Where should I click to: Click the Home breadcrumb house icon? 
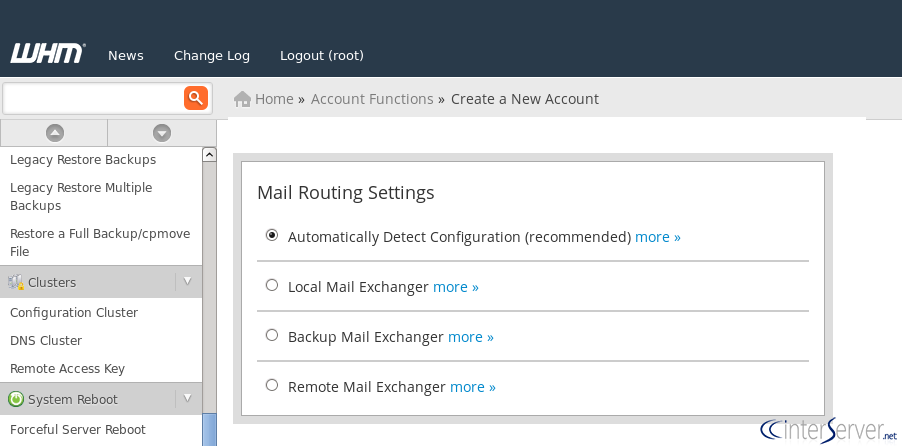[x=242, y=99]
